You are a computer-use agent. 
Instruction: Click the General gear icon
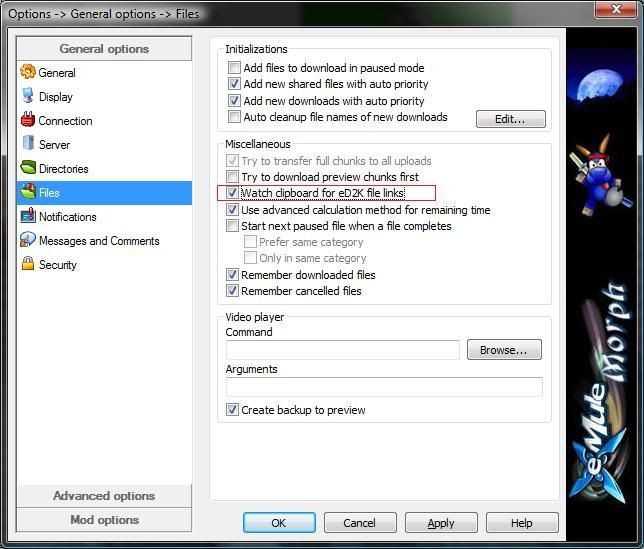pos(28,72)
